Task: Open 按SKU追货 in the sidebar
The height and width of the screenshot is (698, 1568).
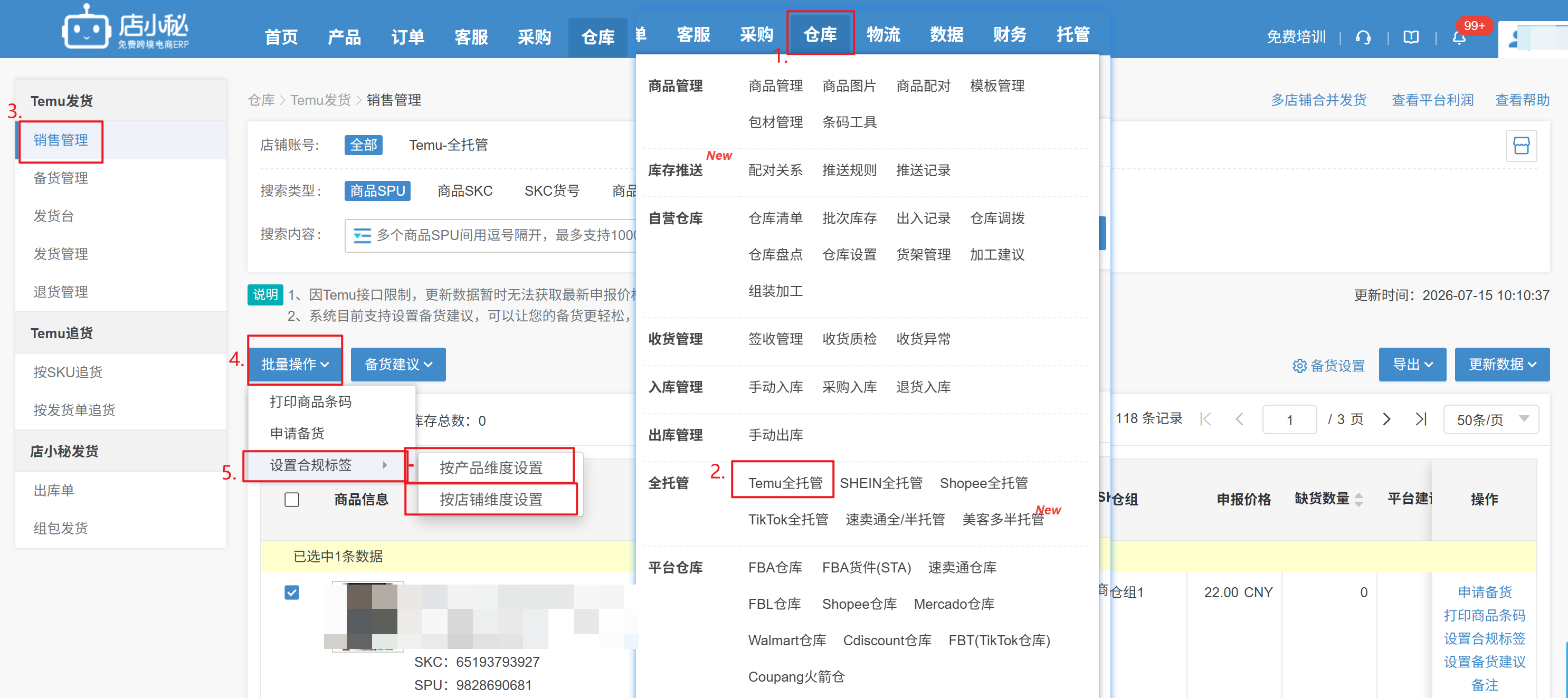Action: [x=68, y=372]
